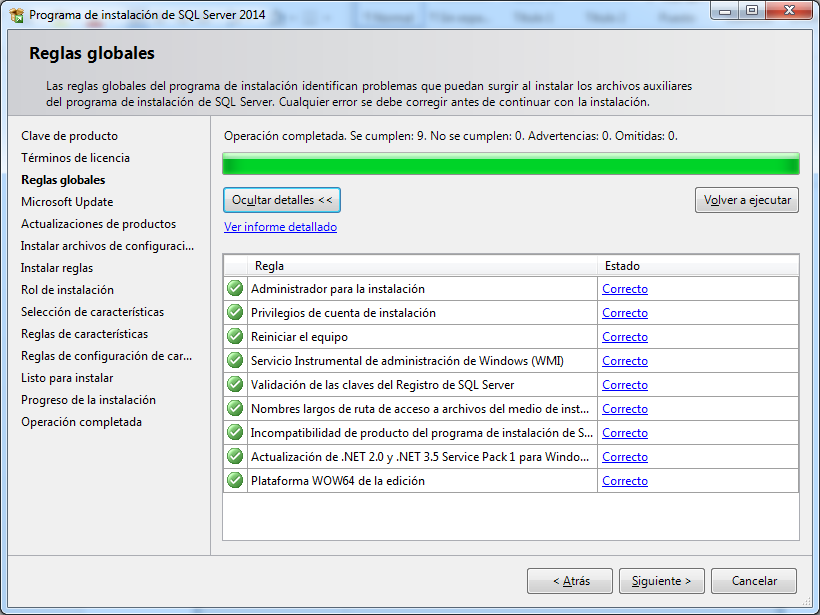Click the SQL Server setup title bar icon

17,15
